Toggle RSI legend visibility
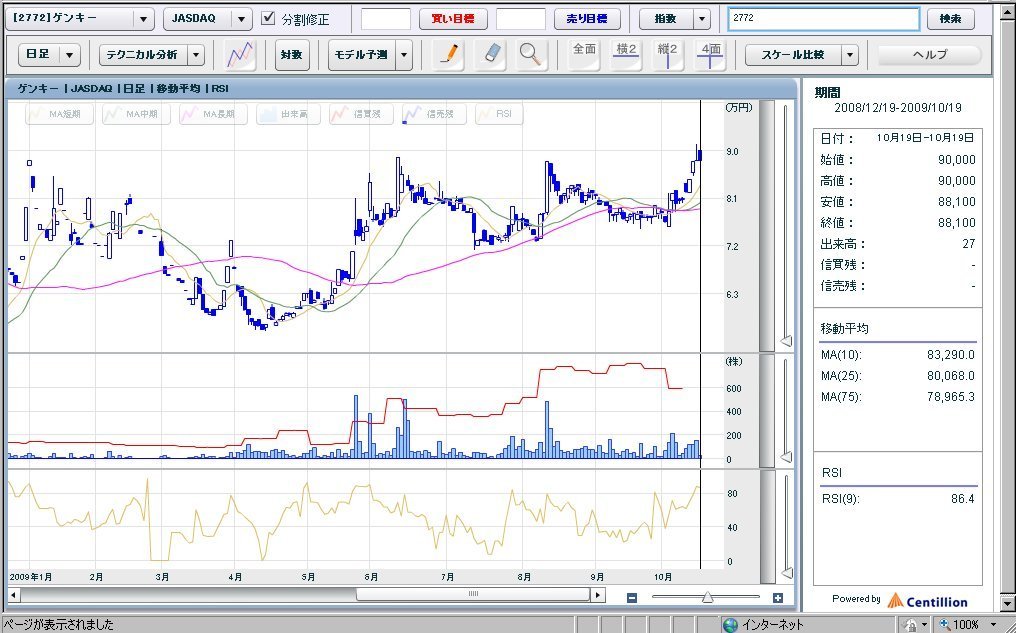This screenshot has height=633, width=1016. 498,115
